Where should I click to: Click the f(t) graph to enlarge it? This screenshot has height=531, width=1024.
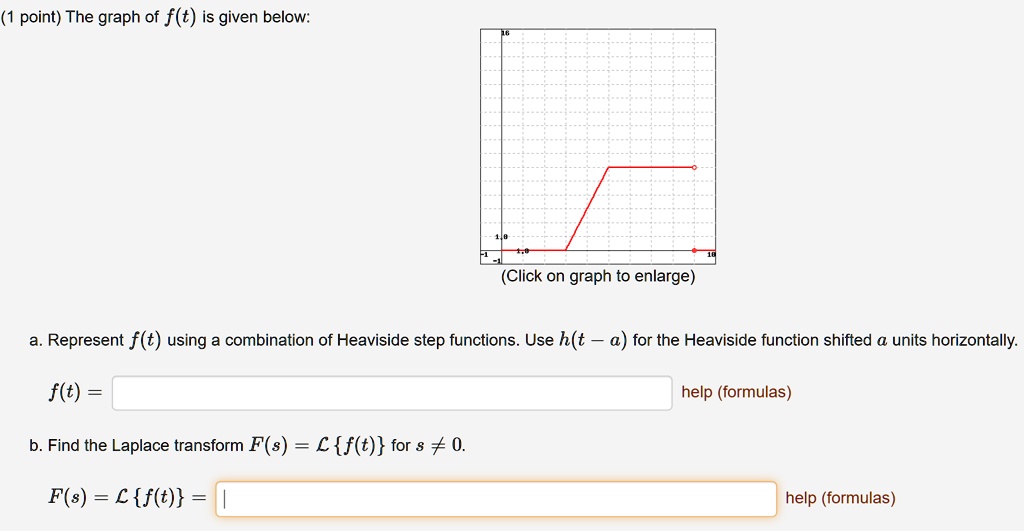tap(598, 146)
